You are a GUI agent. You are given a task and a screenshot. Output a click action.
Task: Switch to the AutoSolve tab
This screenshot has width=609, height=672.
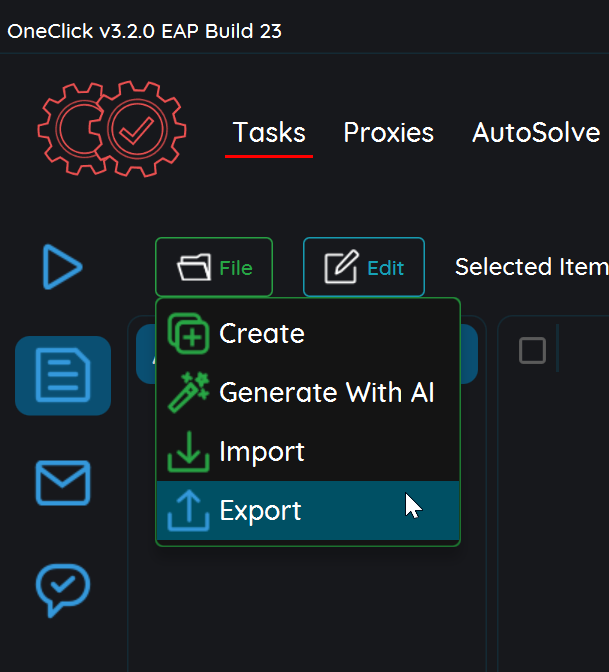coord(536,132)
